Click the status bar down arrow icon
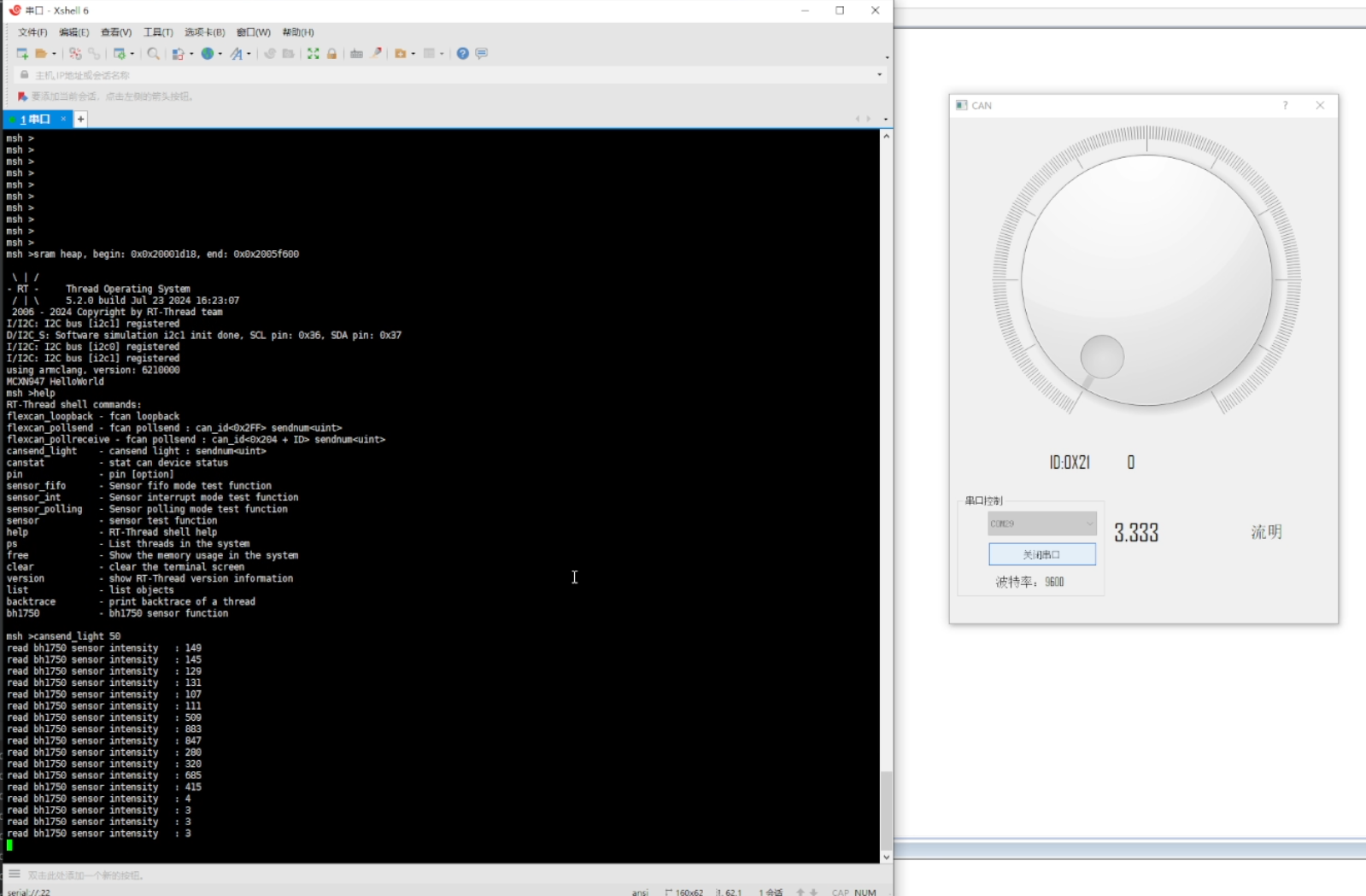The image size is (1366, 896). click(814, 892)
